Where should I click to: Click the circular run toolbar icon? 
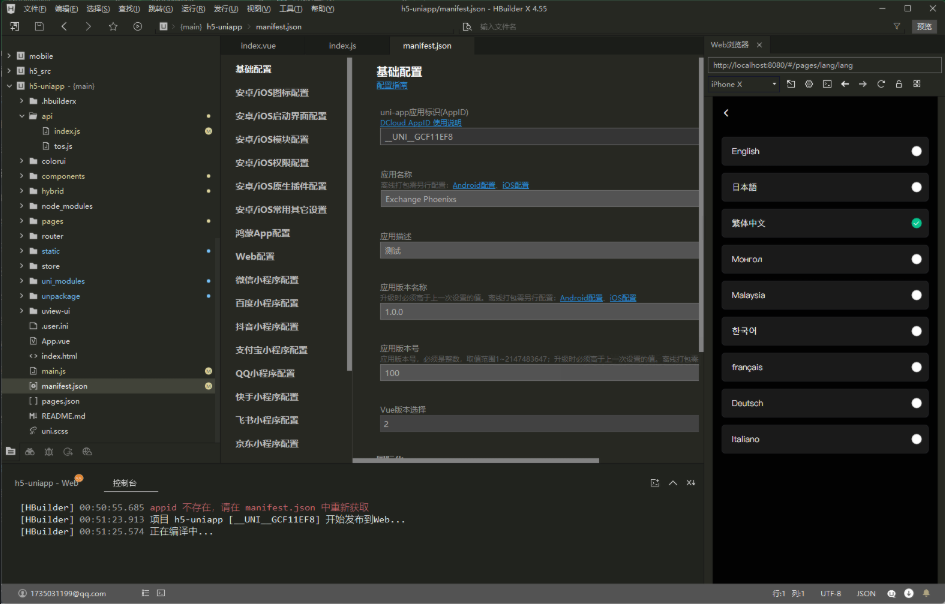click(x=137, y=27)
